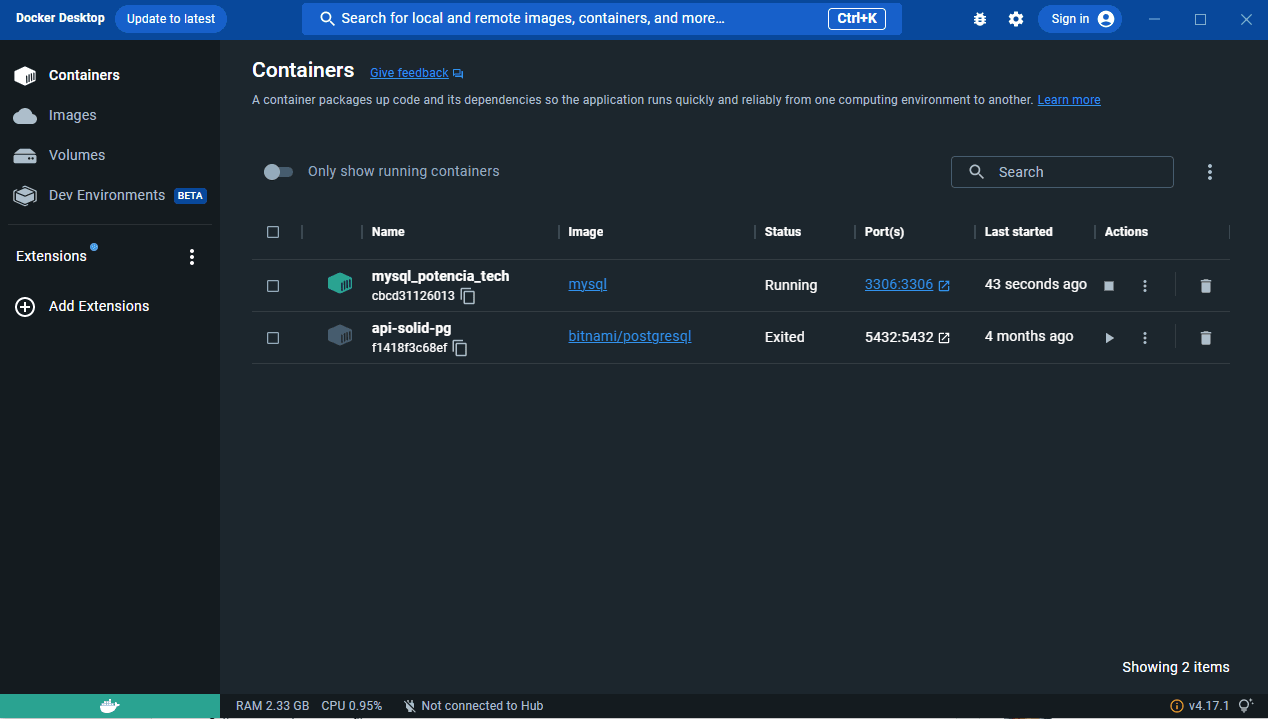The width and height of the screenshot is (1268, 719).
Task: Open the api-solid-pg container name
Action: (411, 328)
